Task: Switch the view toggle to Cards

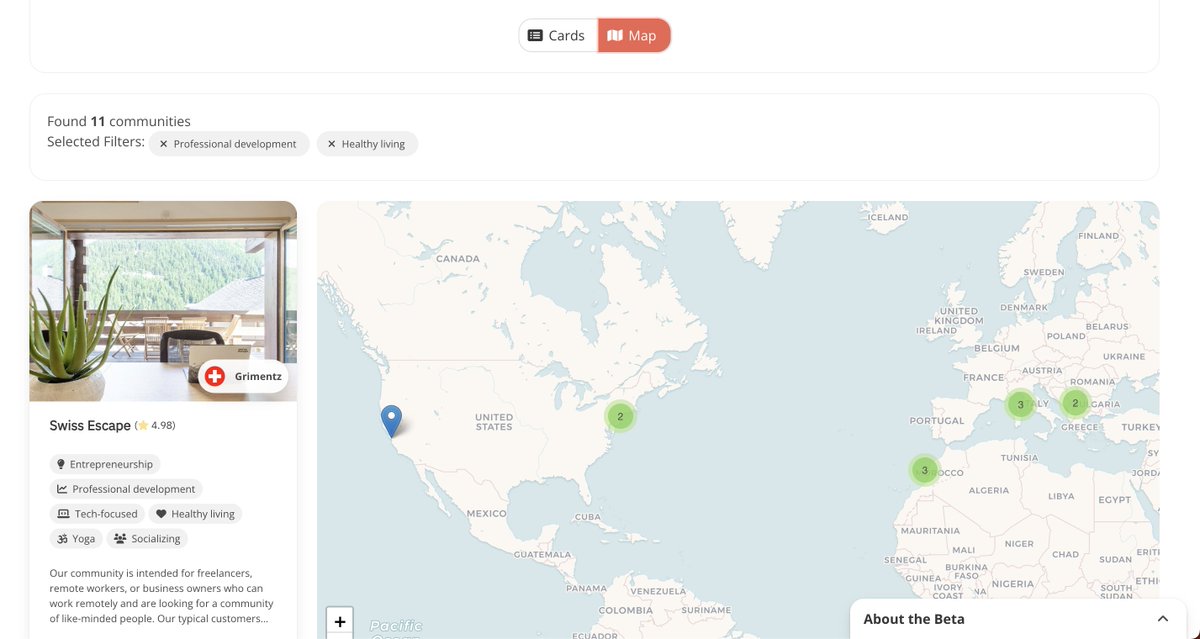Action: coord(557,35)
